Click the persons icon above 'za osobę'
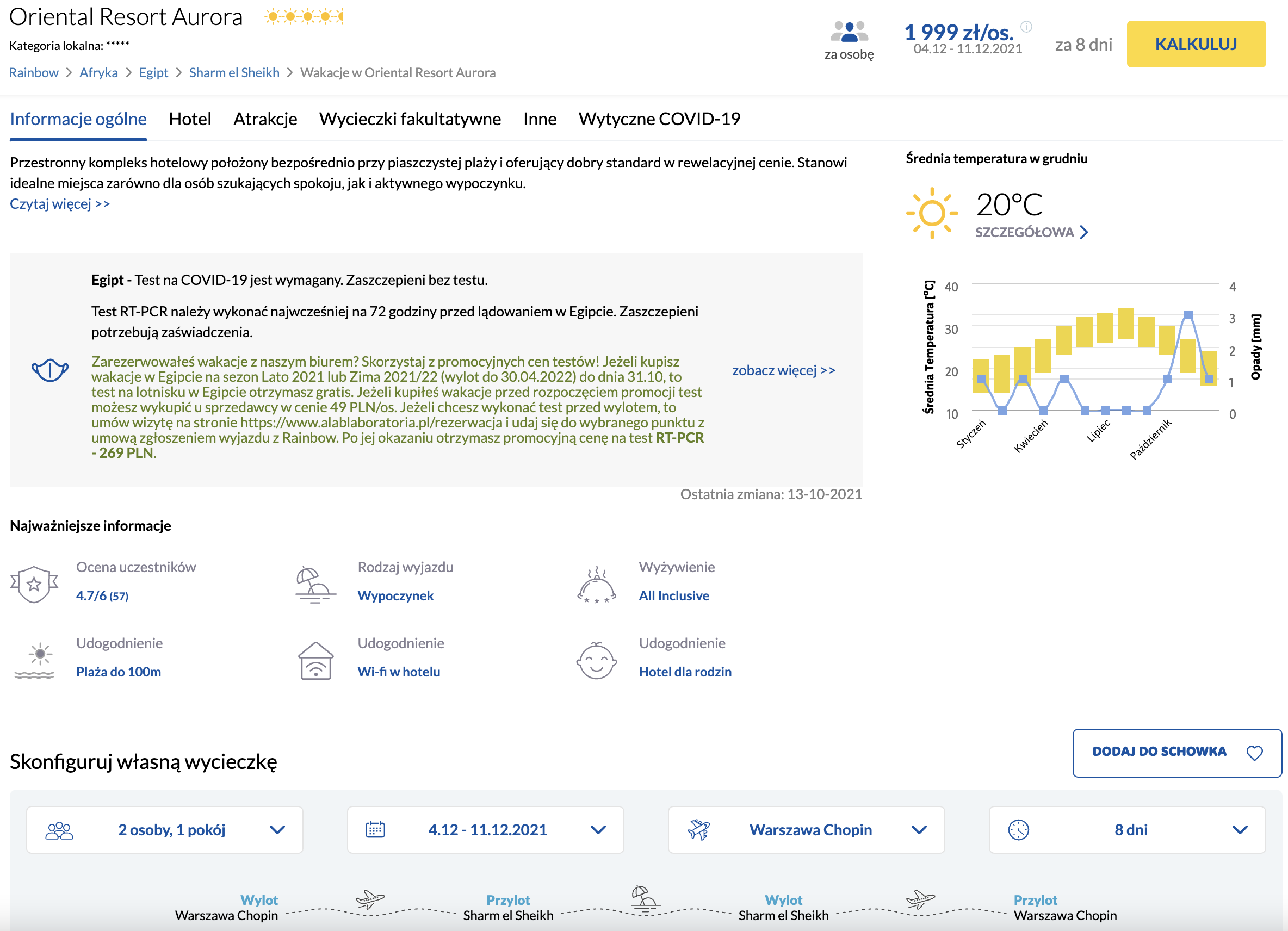Viewport: 1288px width, 931px height. pos(849,32)
